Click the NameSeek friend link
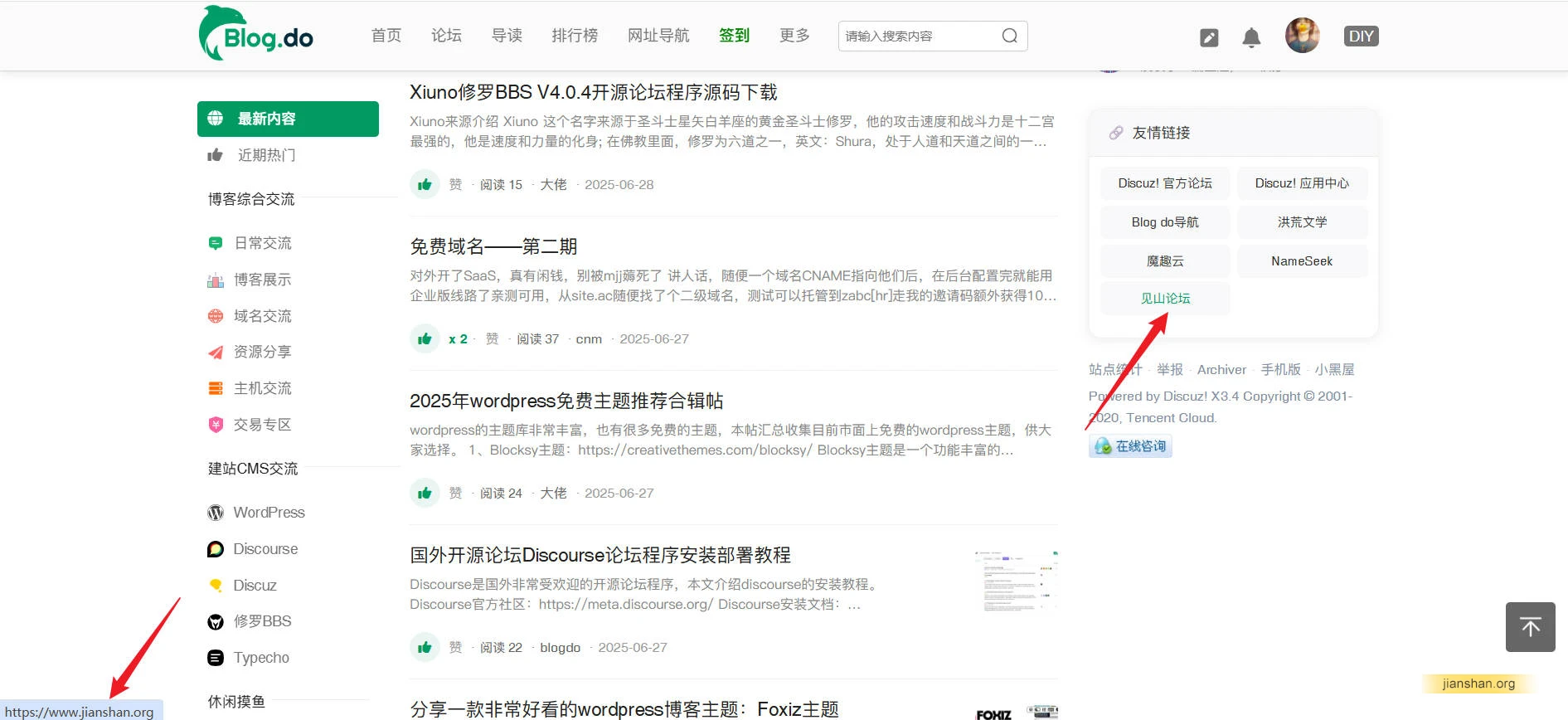Viewport: 1568px width, 720px height. pyautogui.click(x=1302, y=261)
